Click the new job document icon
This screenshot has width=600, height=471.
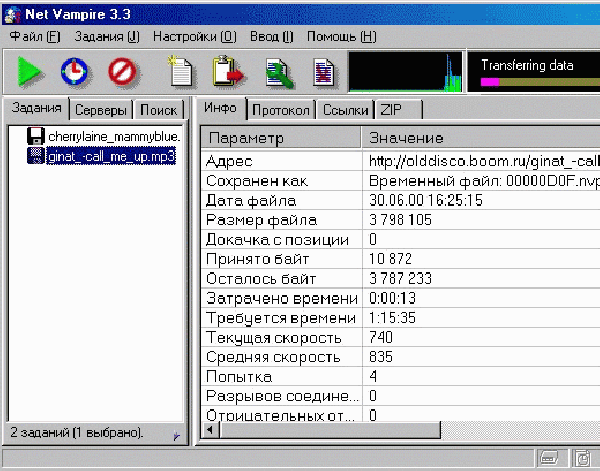click(x=180, y=72)
